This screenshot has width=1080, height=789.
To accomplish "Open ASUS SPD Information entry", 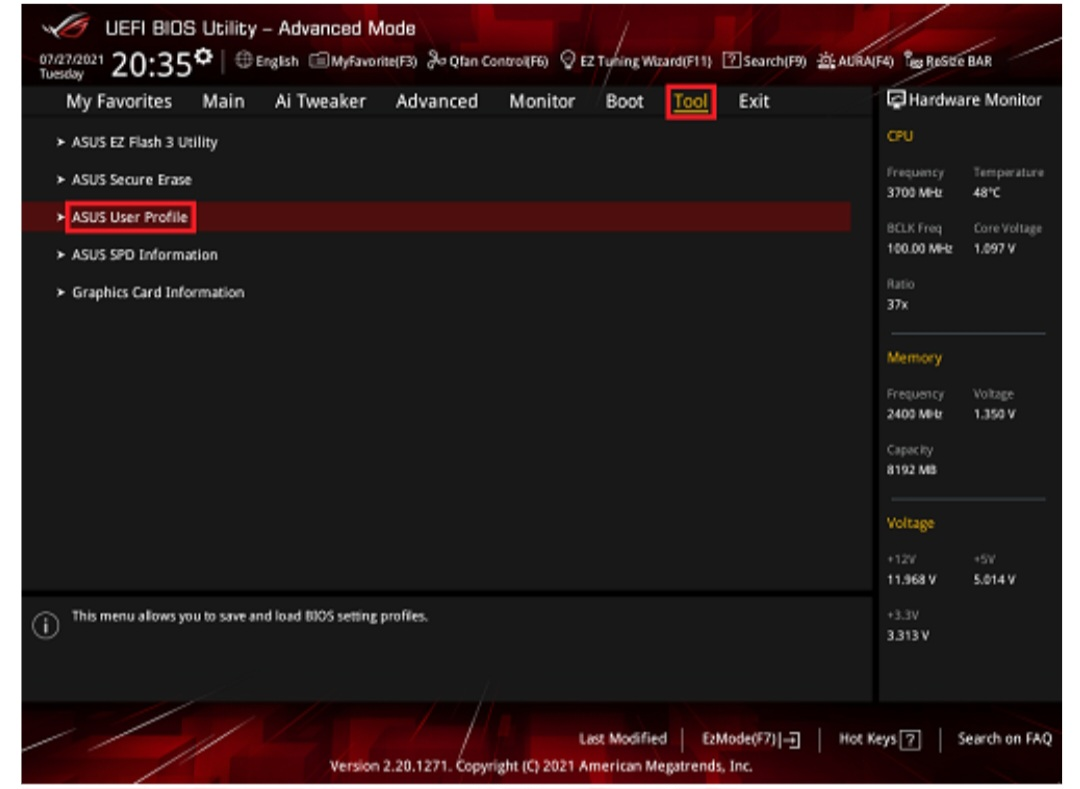I will coord(145,255).
